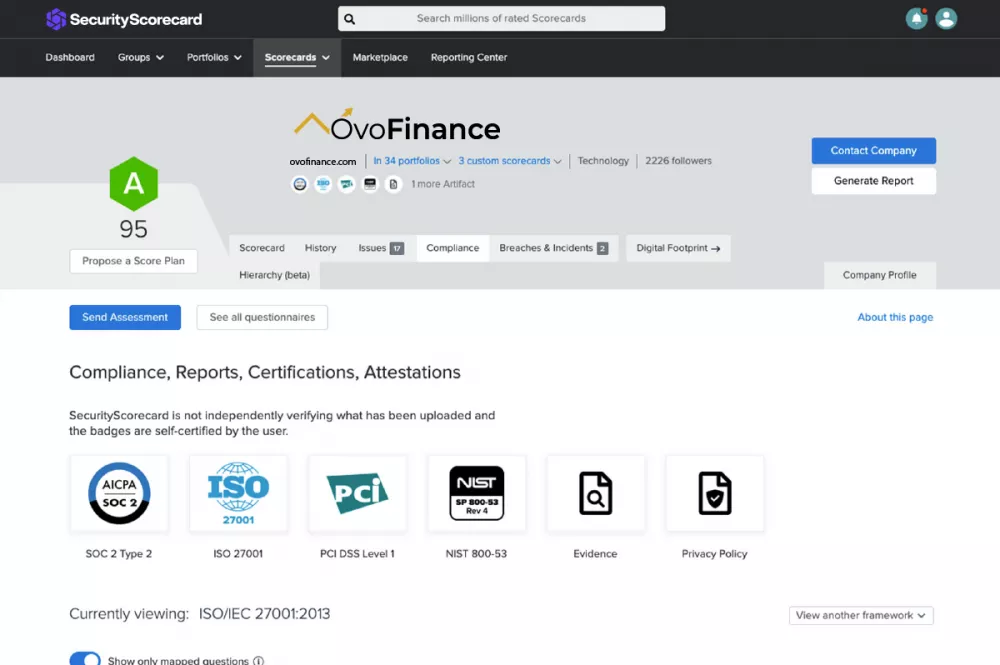Focus the Search rated Scorecards field
This screenshot has height=665, width=1000.
501,18
